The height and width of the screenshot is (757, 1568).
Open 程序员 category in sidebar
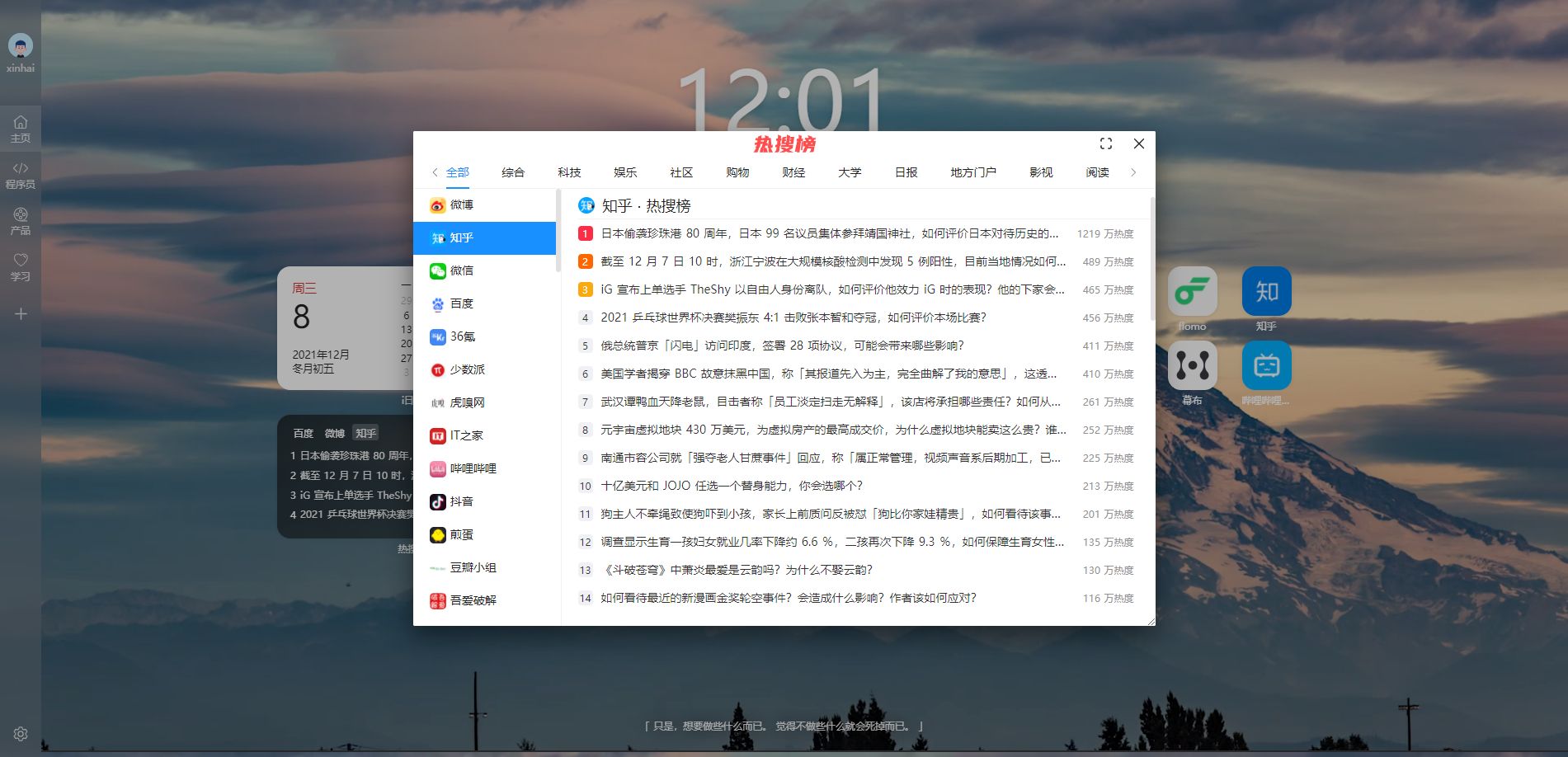[x=21, y=175]
